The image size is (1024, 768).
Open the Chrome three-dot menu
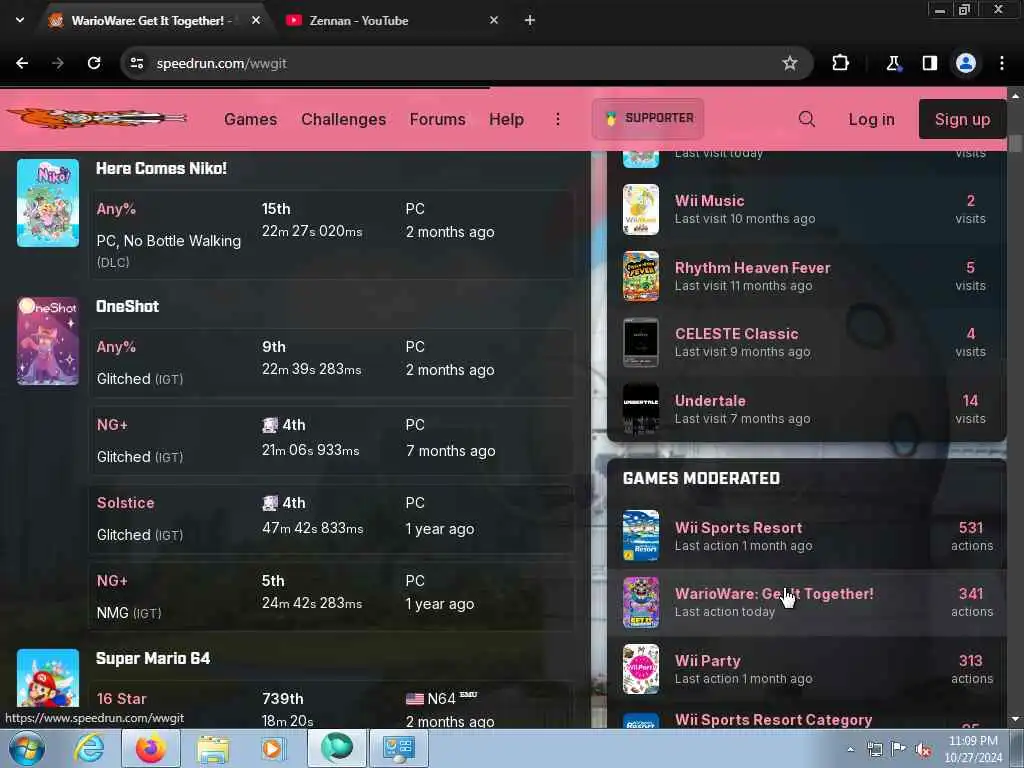(x=1002, y=63)
